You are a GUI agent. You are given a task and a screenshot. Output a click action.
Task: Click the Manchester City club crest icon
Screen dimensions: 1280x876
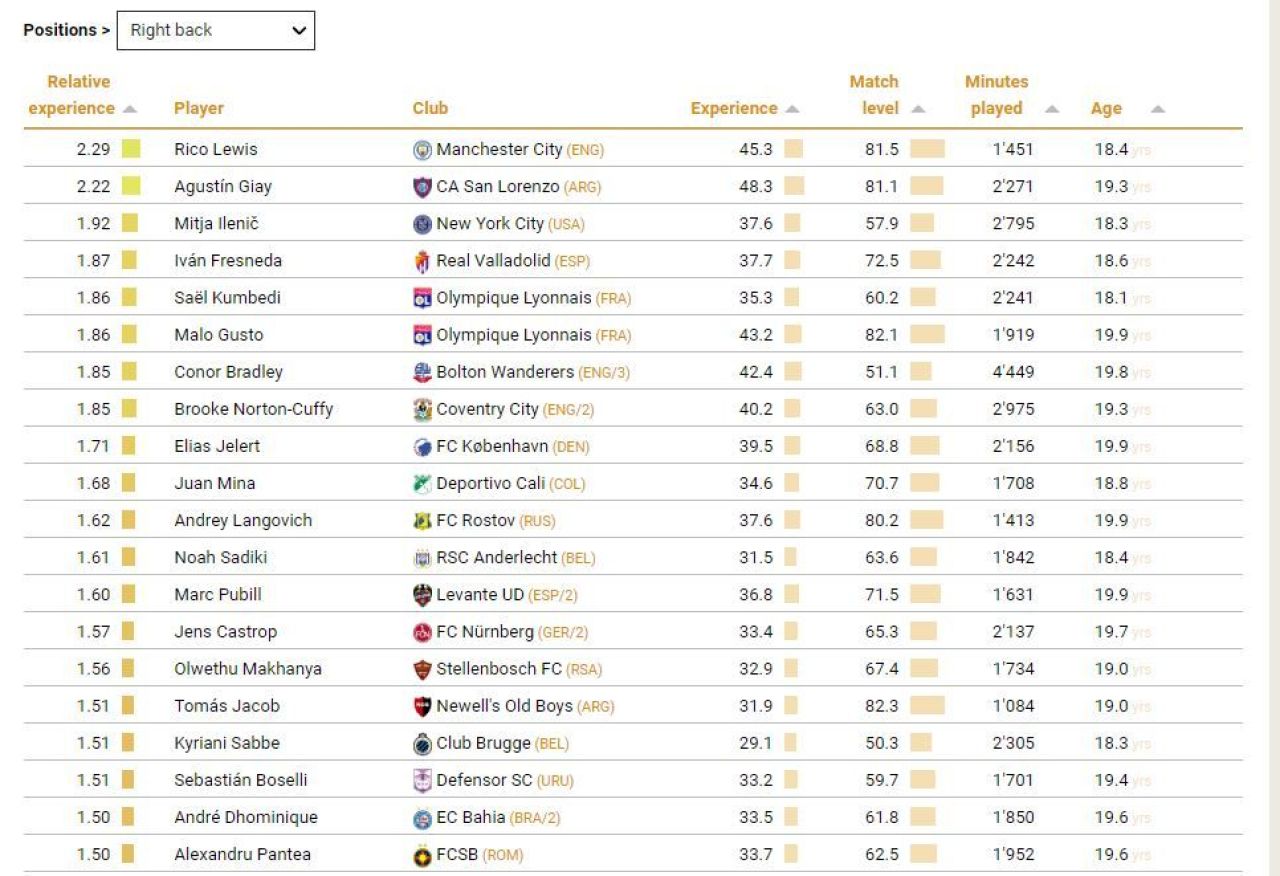422,150
